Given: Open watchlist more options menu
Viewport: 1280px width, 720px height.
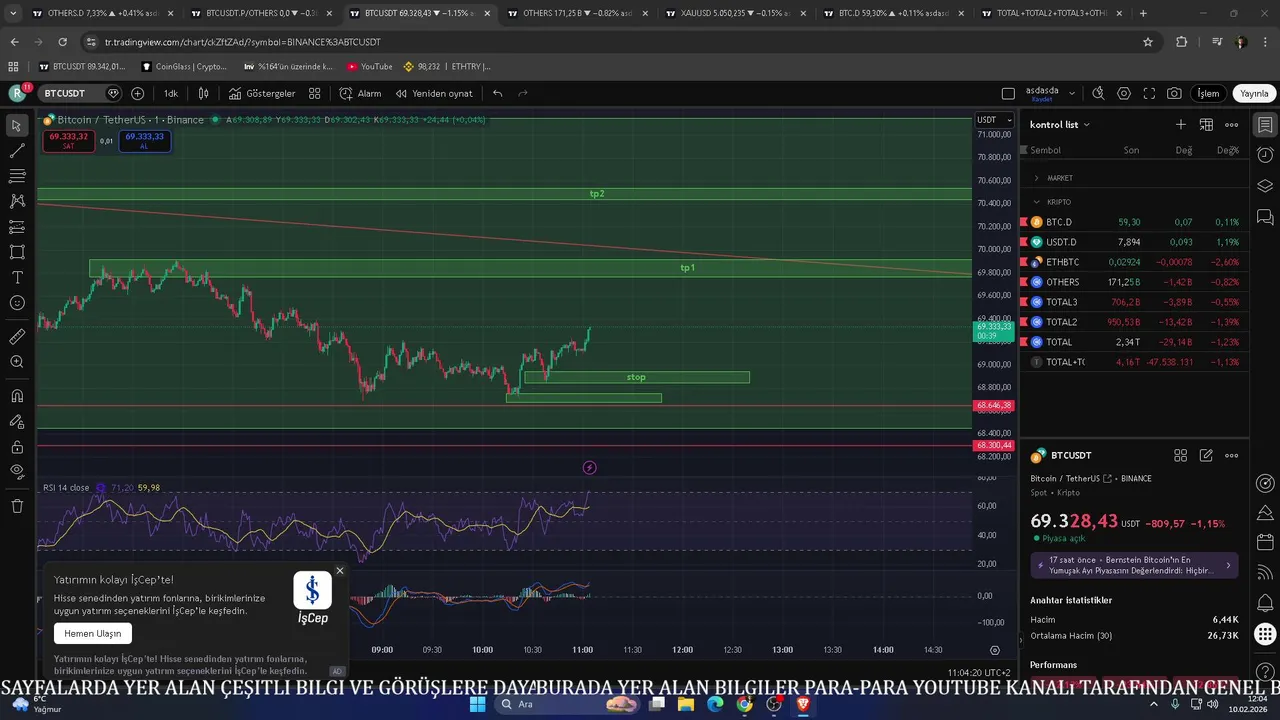Looking at the screenshot, I should [x=1232, y=125].
